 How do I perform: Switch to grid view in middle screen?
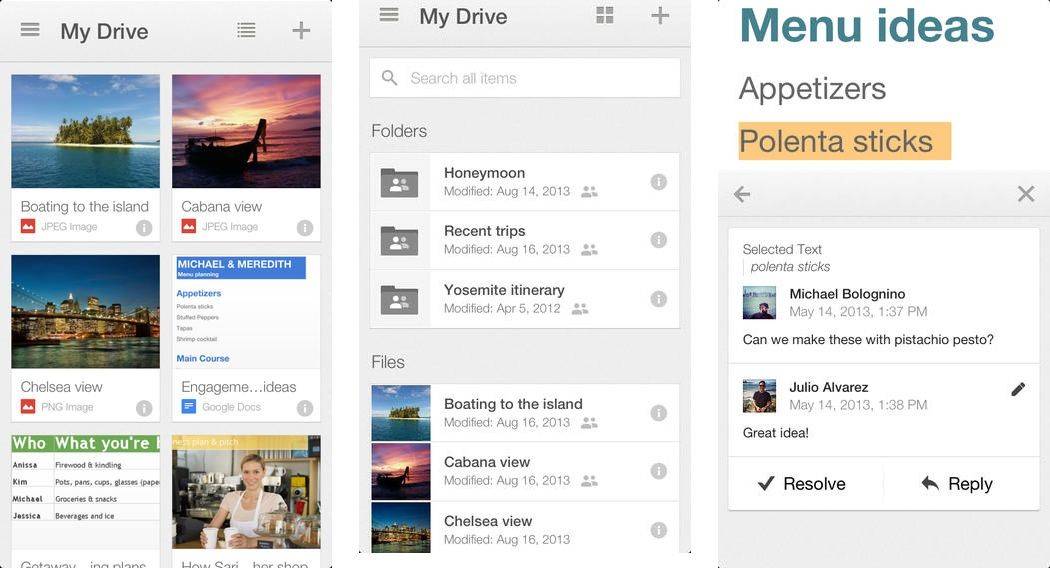tap(605, 15)
